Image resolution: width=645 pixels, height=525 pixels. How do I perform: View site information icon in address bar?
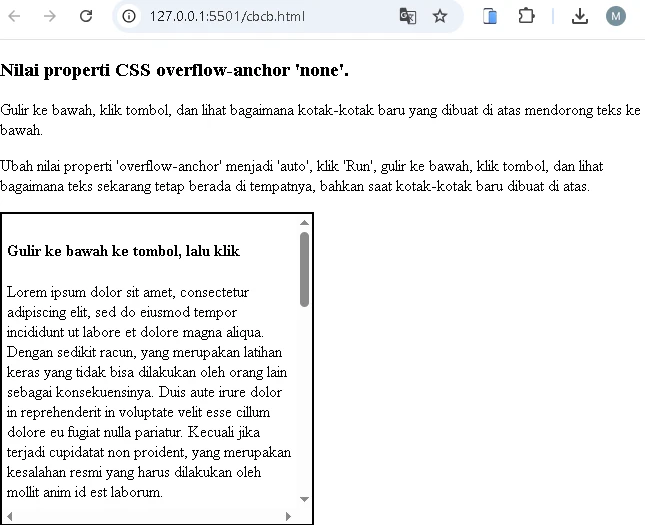pyautogui.click(x=129, y=16)
